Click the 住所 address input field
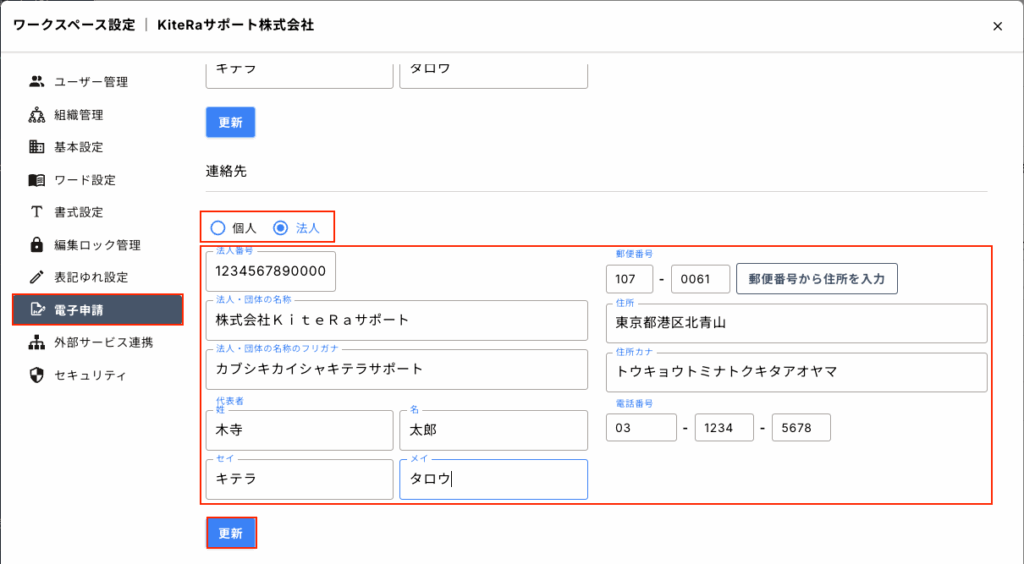1024x564 pixels. (x=796, y=323)
